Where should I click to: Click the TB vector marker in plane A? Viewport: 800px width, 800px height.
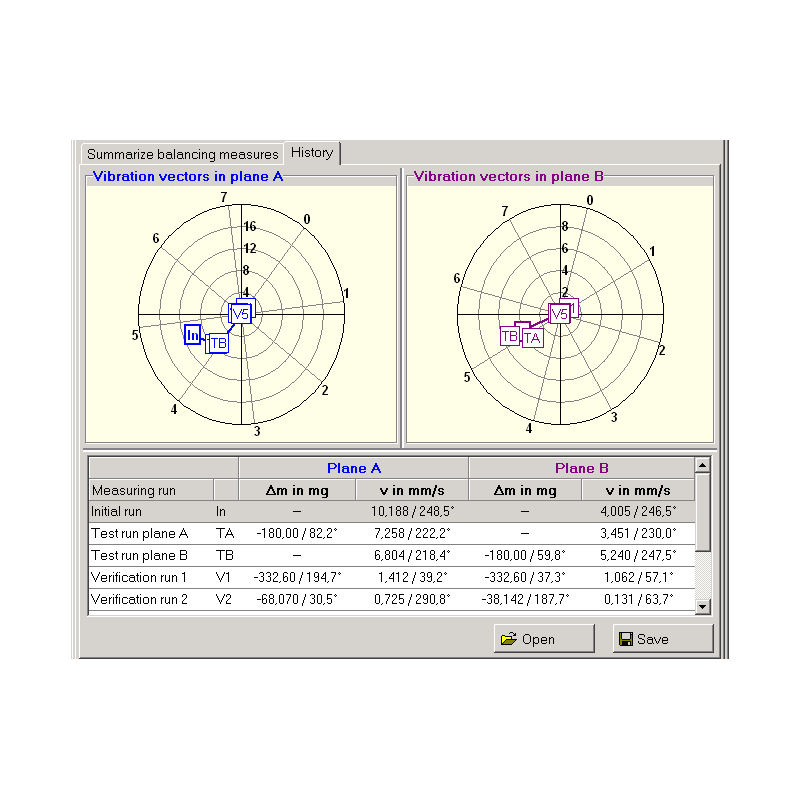[217, 343]
